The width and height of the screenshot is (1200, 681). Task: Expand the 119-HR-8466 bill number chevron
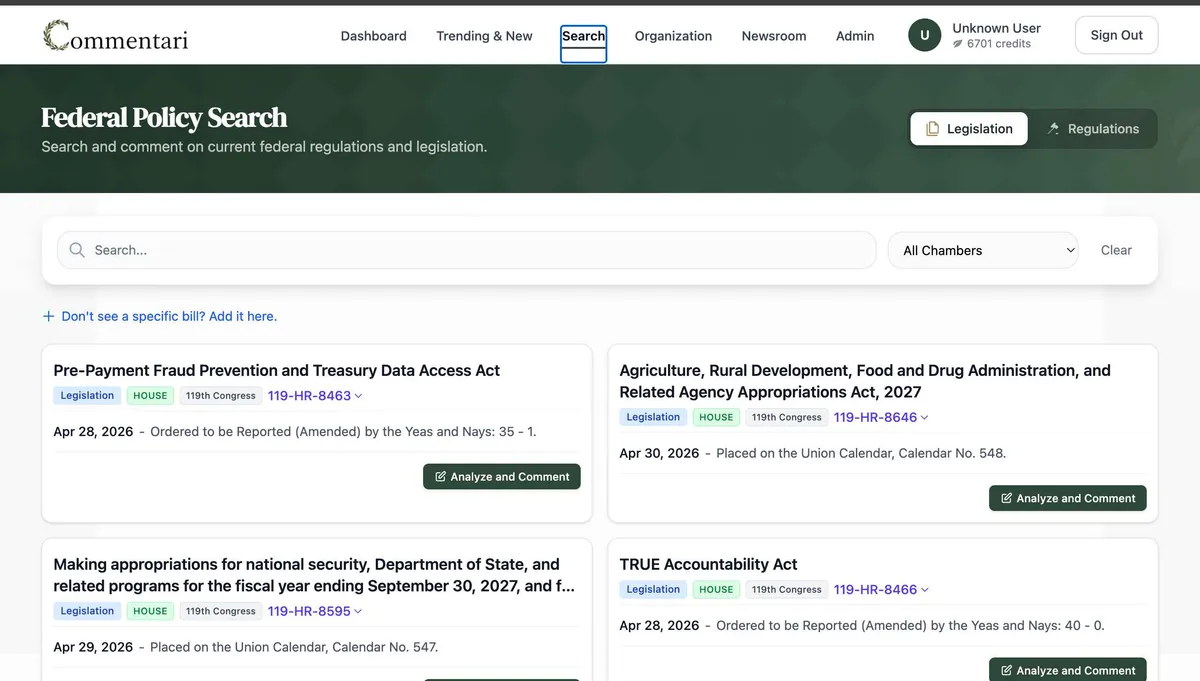[925, 590]
